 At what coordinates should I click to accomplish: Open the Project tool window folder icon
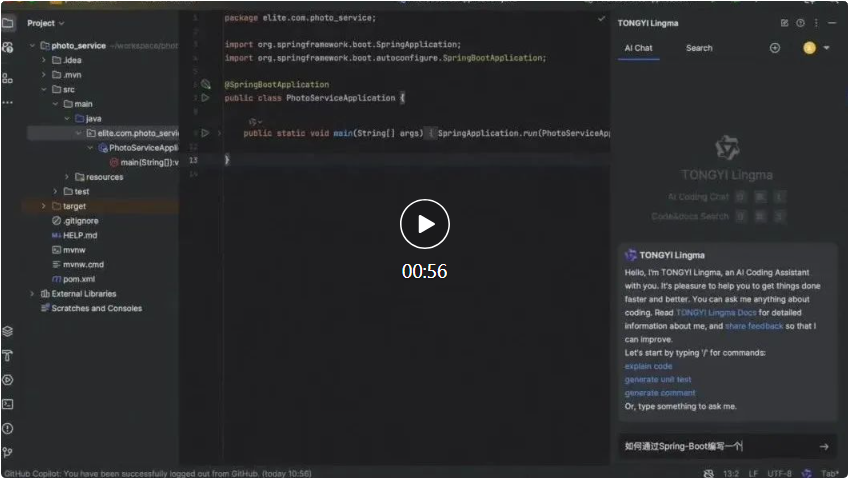point(8,23)
